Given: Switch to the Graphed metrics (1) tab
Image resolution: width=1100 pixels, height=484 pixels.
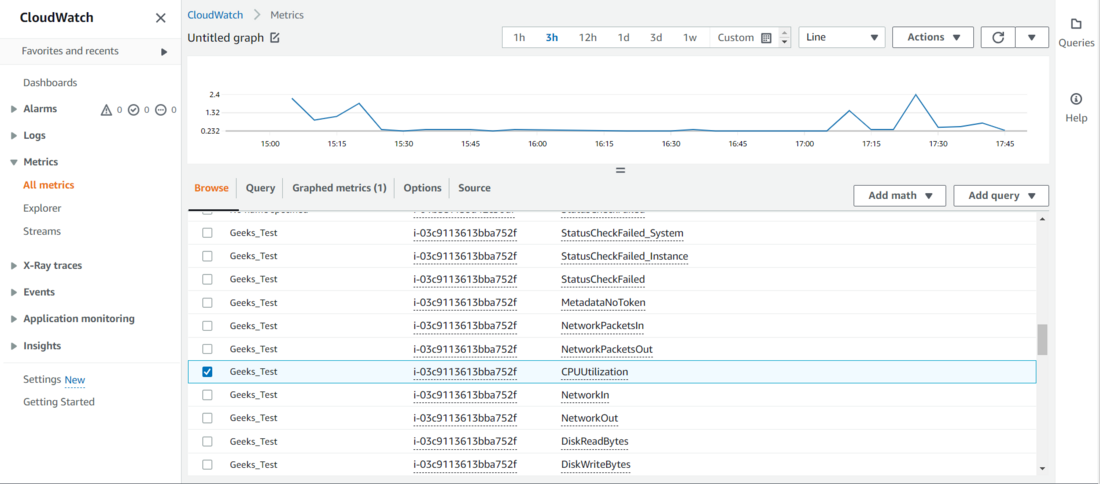Looking at the screenshot, I should click(340, 188).
